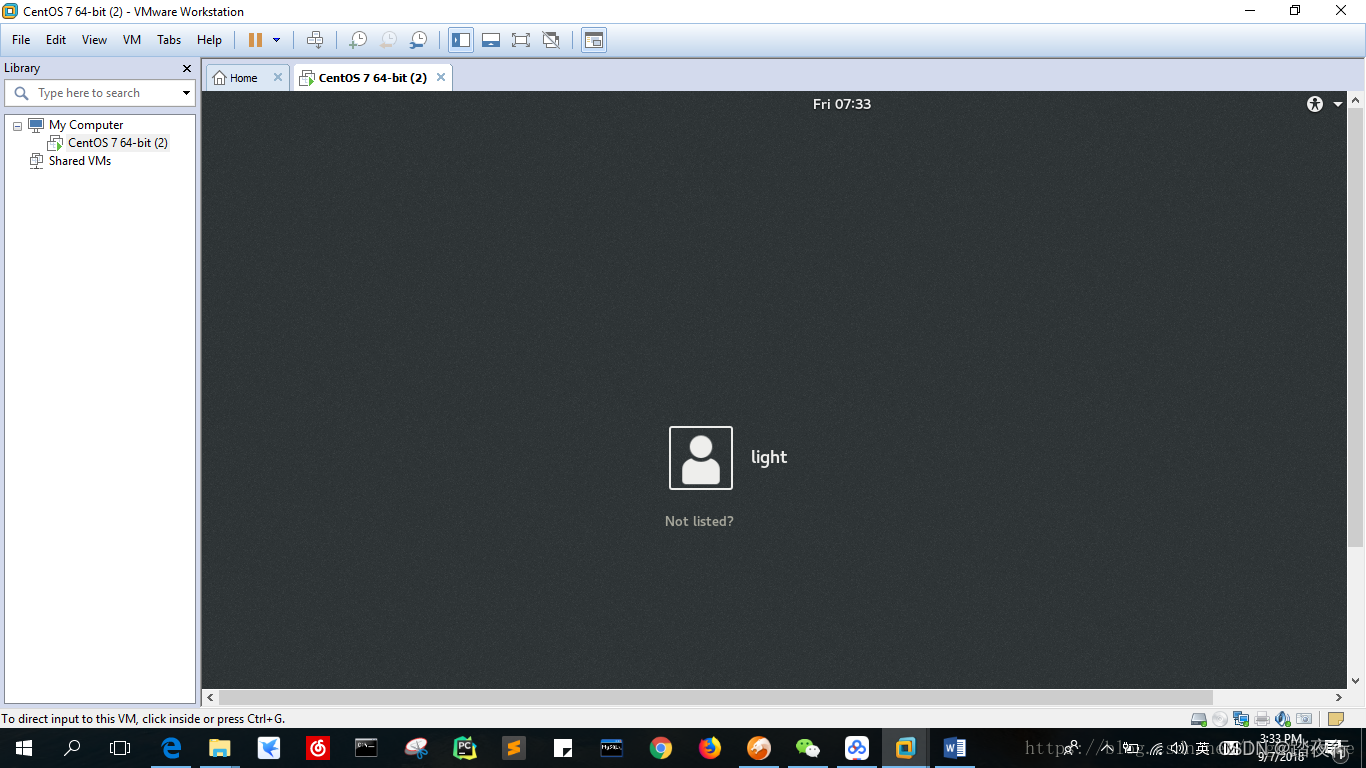The width and height of the screenshot is (1366, 768).
Task: Open PyCharm from the taskbar
Action: tap(465, 748)
